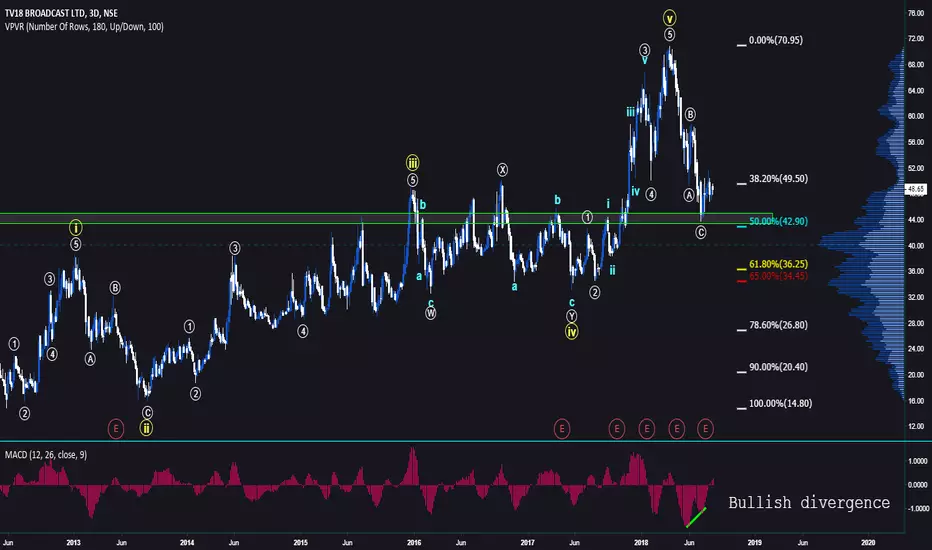Click the current price tag 48.65
Screen dimensions: 932x550
point(916,189)
